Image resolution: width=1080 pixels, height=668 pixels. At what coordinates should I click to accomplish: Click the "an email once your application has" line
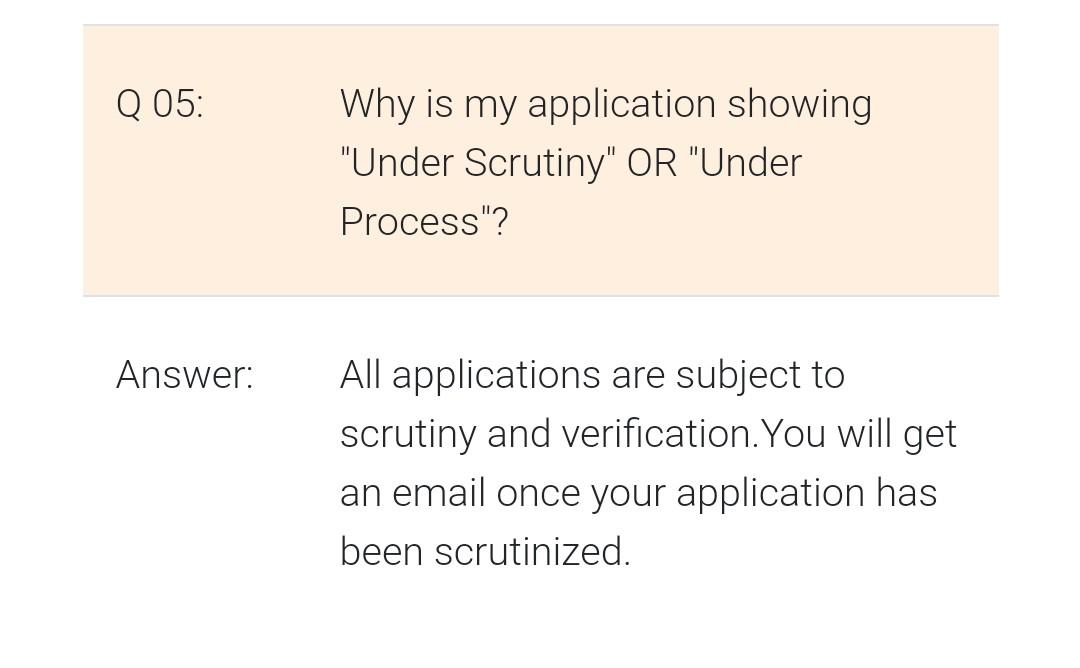(x=638, y=493)
